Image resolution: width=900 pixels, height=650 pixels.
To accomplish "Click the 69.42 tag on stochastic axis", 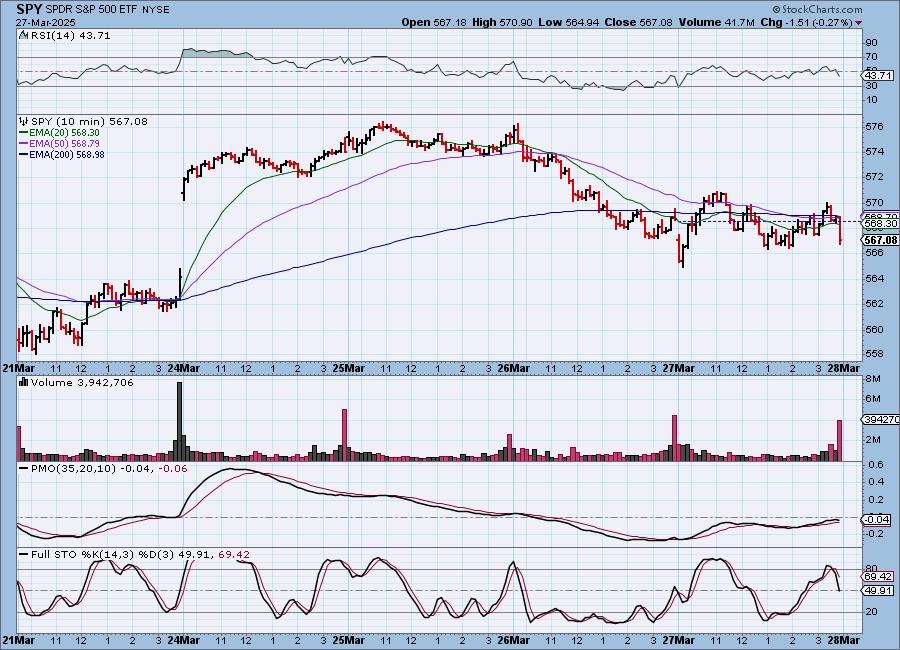I will point(878,577).
